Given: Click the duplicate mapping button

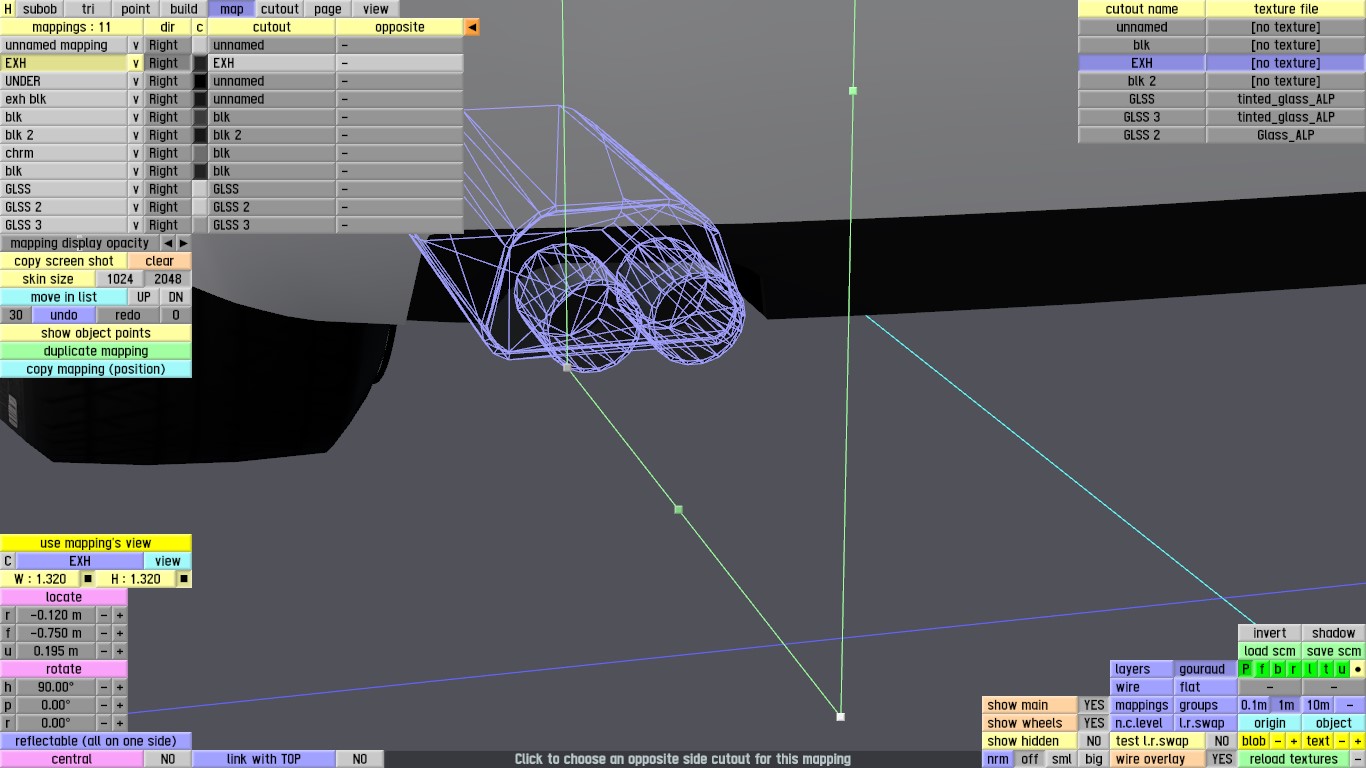Looking at the screenshot, I should coord(96,351).
